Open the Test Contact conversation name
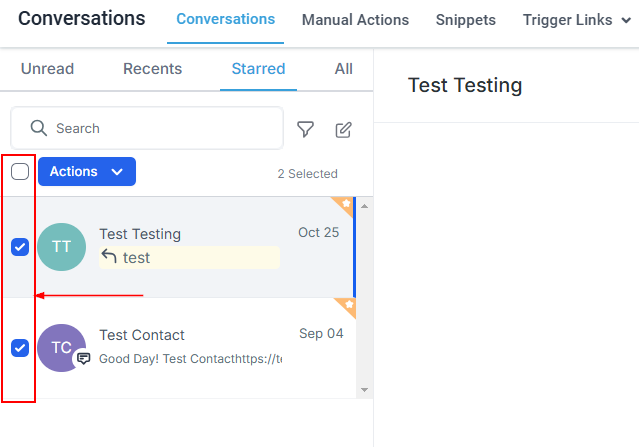639x447 pixels. (142, 335)
